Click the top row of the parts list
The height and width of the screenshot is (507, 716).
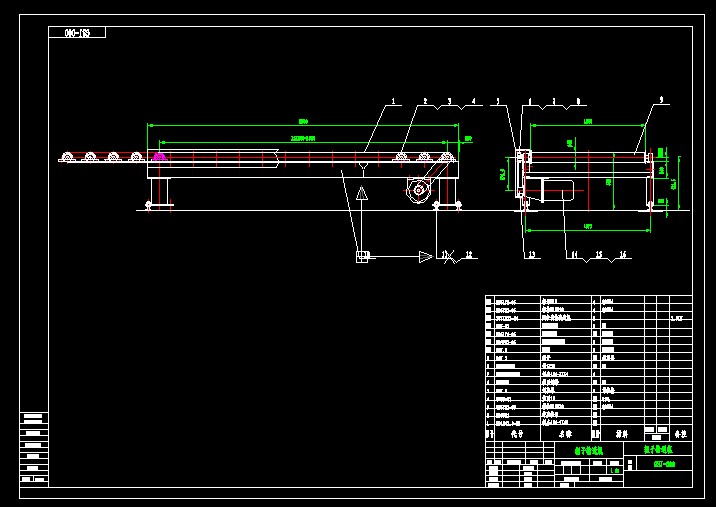pos(588,300)
